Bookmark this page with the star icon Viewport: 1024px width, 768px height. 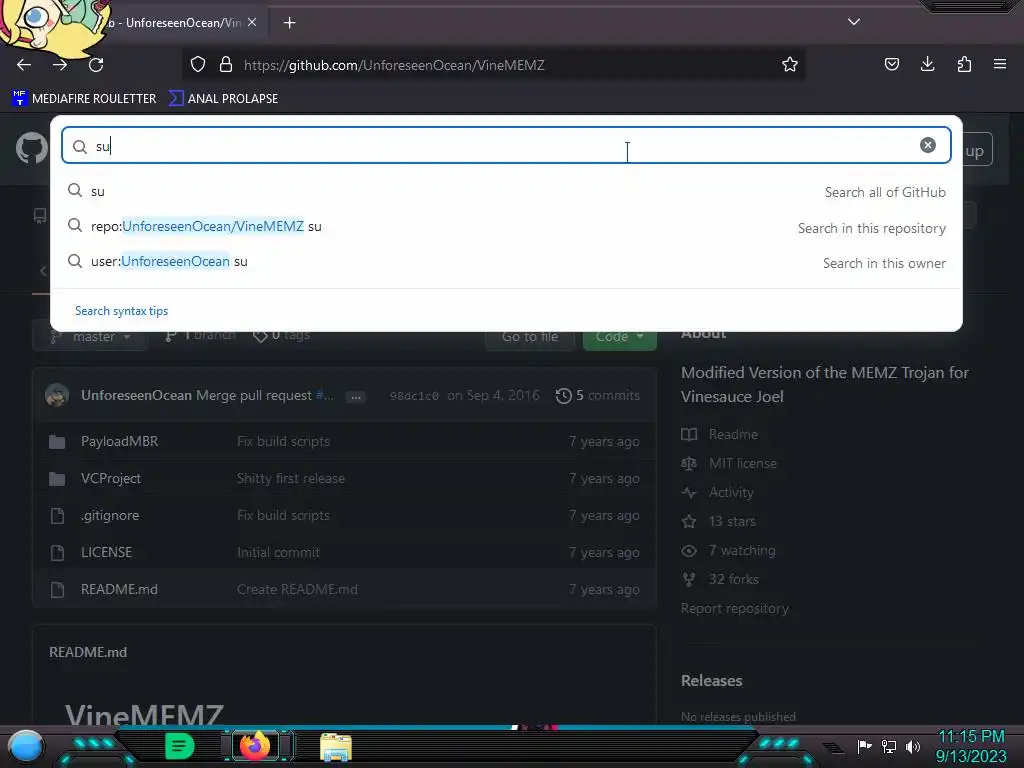(790, 64)
